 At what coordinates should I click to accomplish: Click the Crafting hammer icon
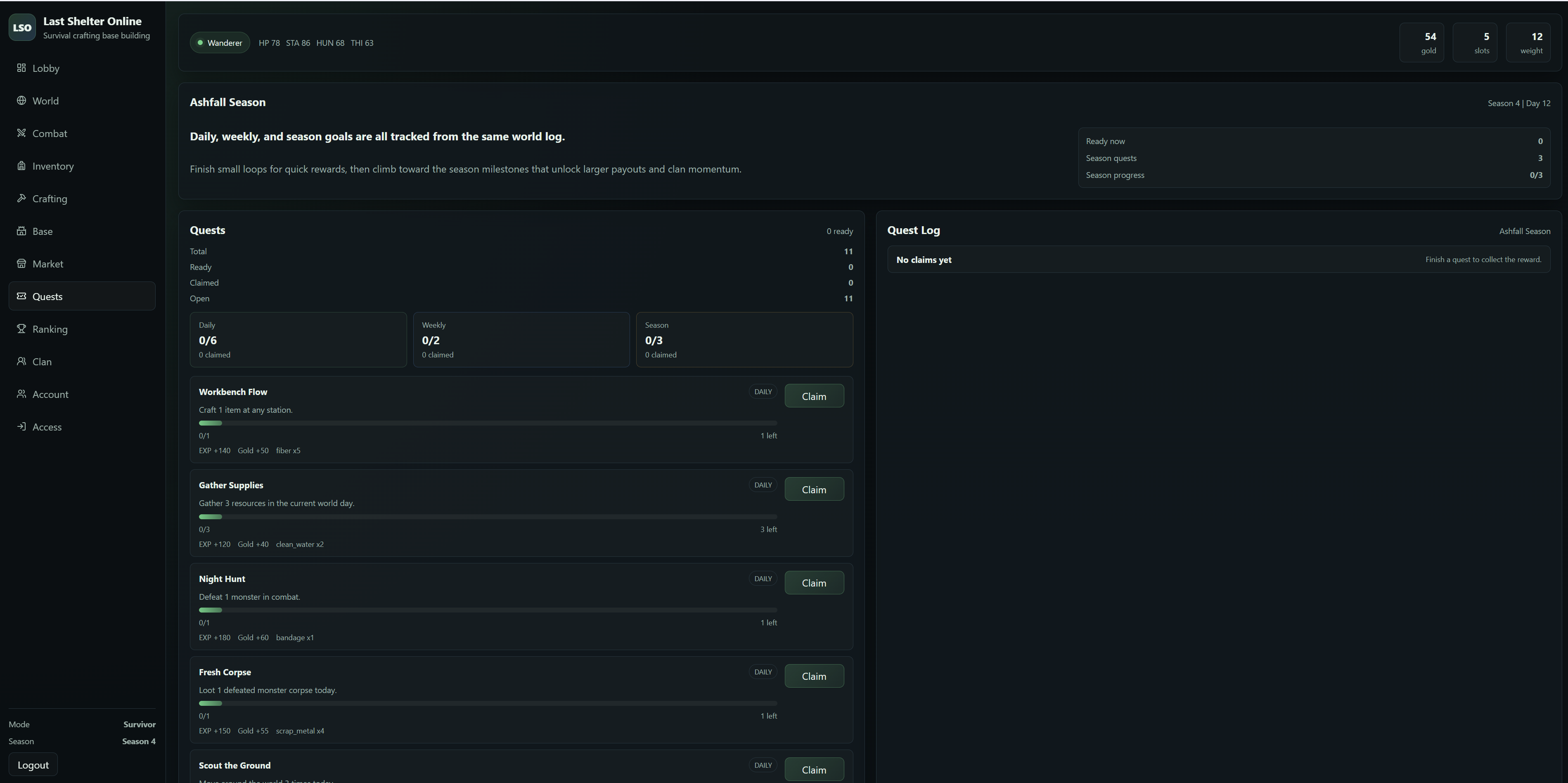(21, 198)
